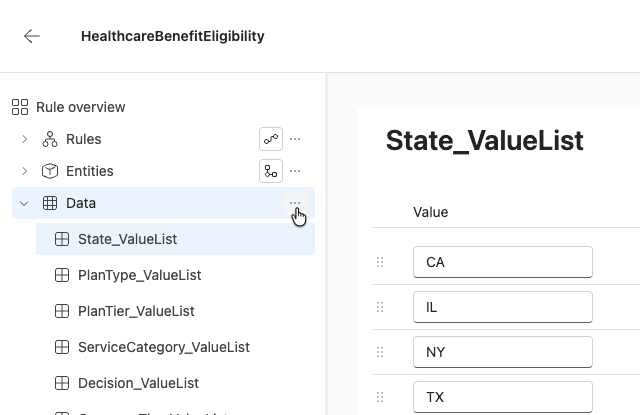
Task: Grab the drag handle of the CA row
Action: click(380, 262)
